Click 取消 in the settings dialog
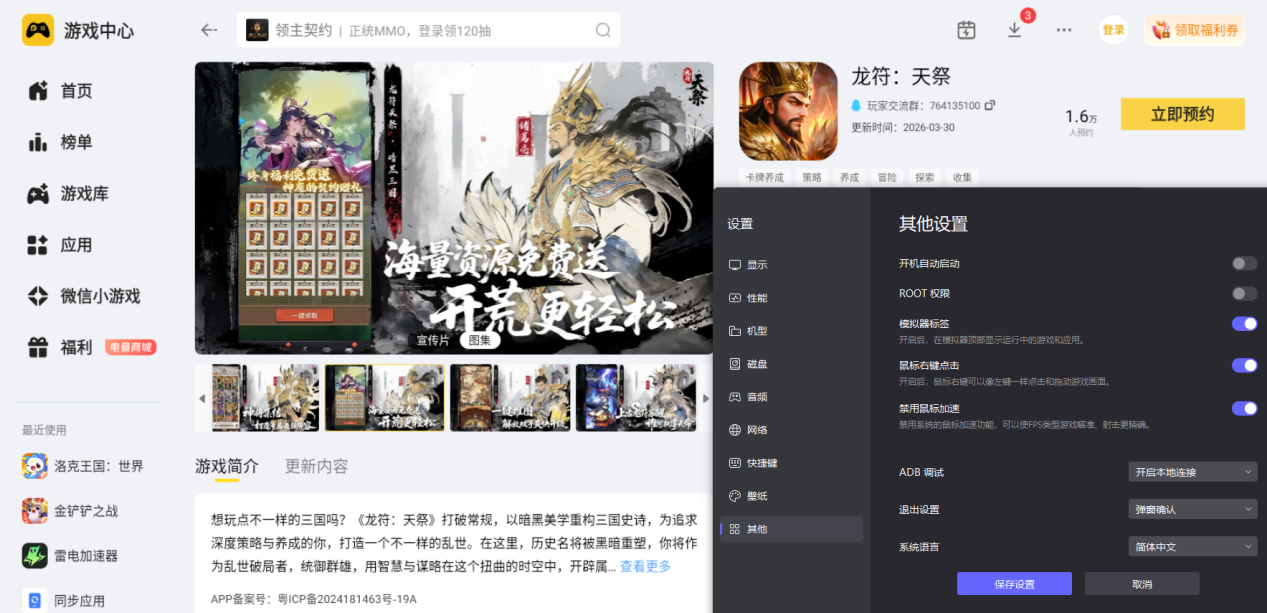This screenshot has height=613, width=1267. (x=1142, y=584)
